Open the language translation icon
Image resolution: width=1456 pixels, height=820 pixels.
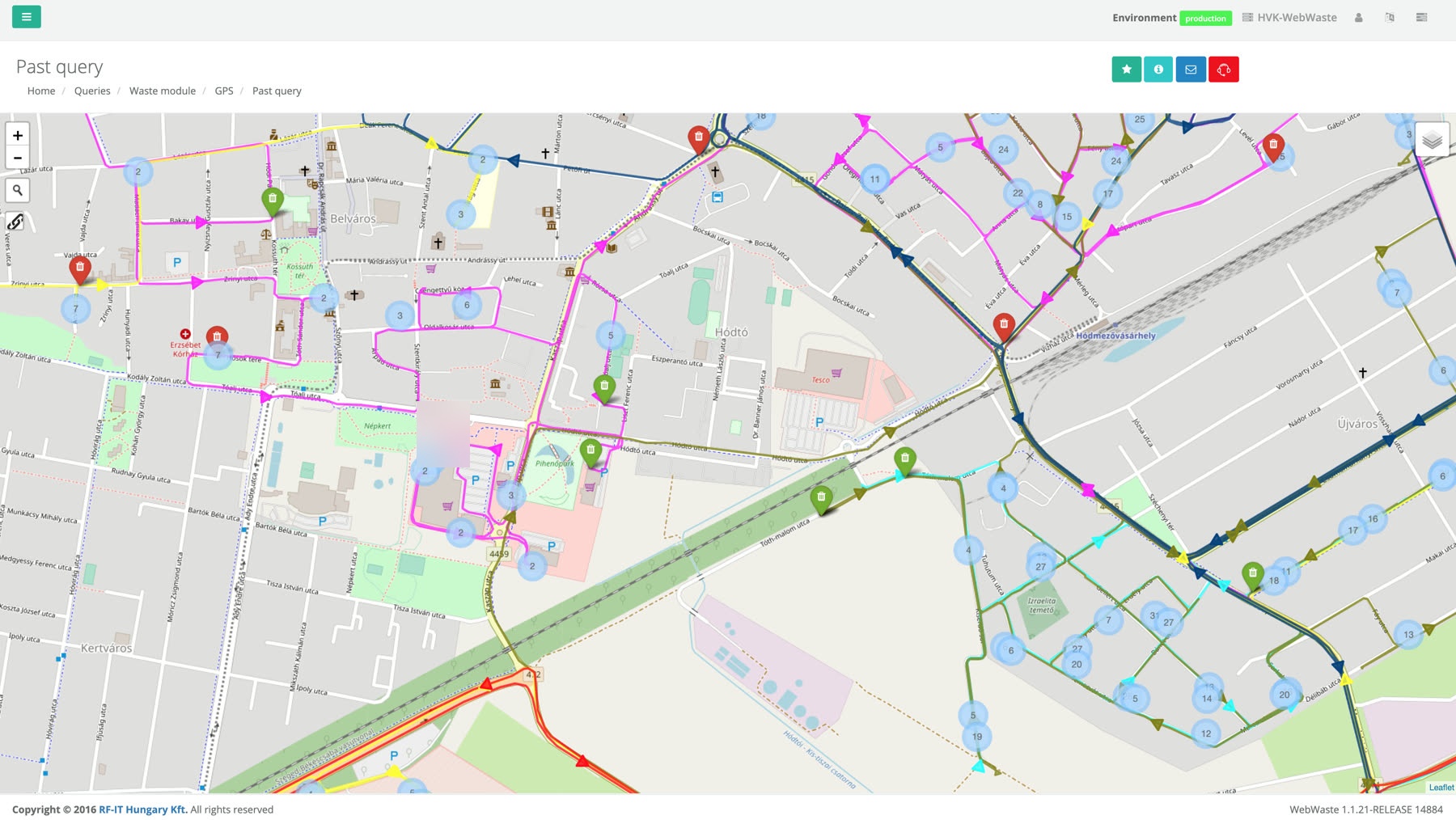(x=1390, y=18)
